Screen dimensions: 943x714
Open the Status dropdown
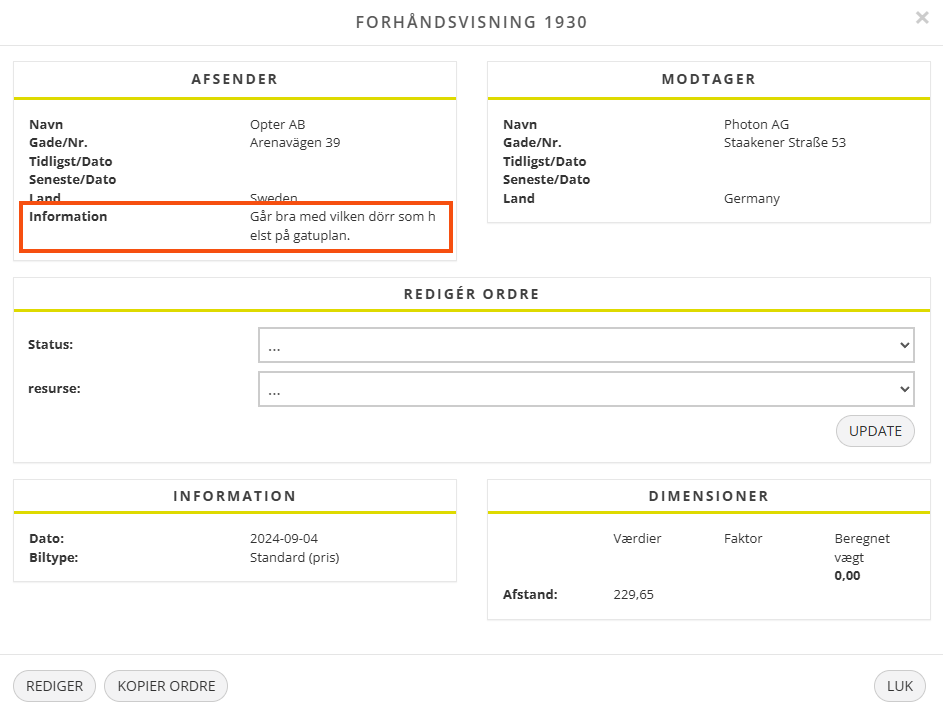click(586, 345)
